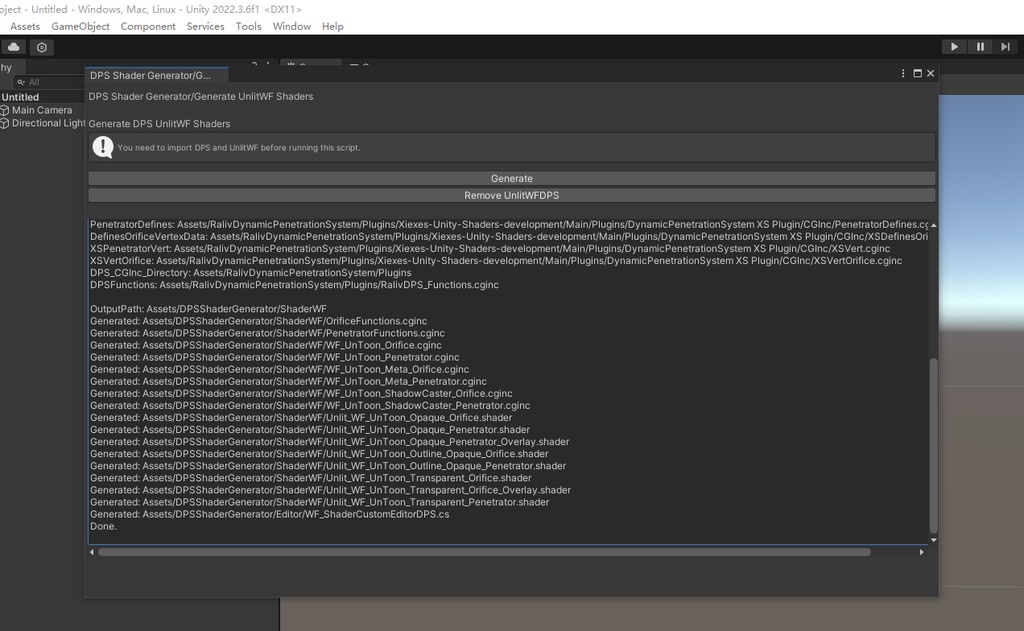Open the Component menu
The width and height of the screenshot is (1024, 631).
pyautogui.click(x=148, y=26)
